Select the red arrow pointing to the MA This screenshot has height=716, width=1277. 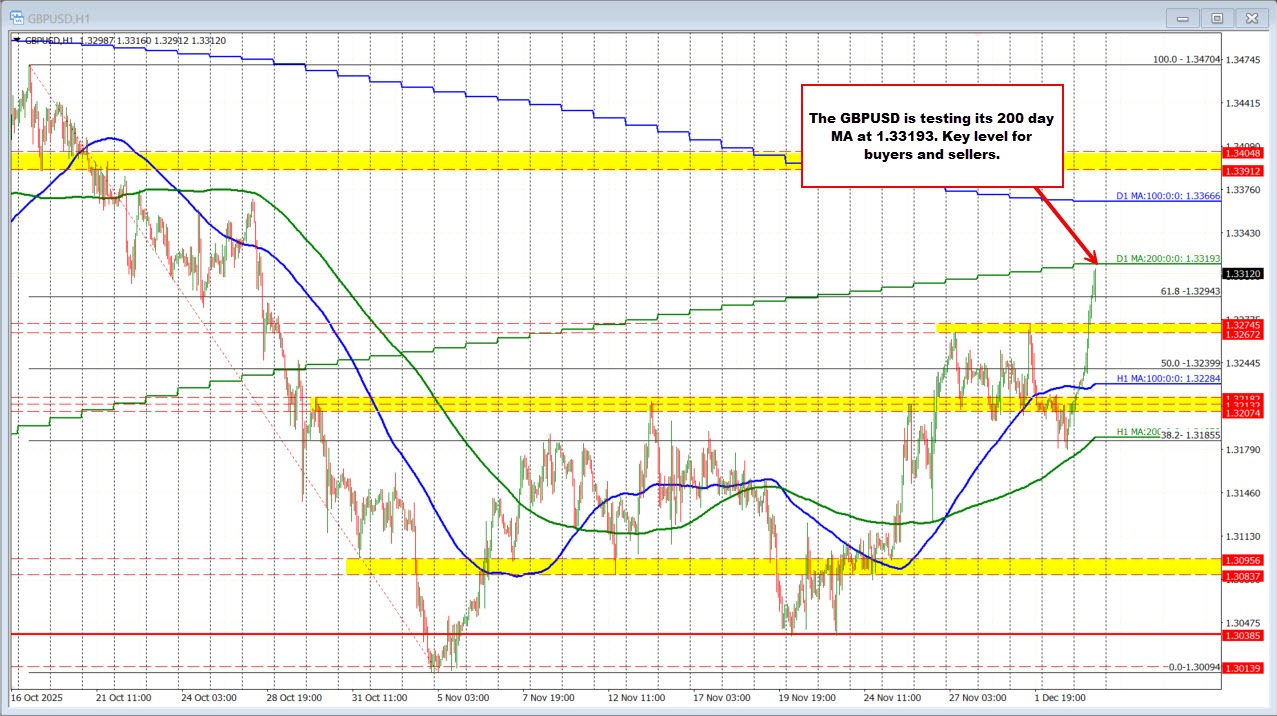click(1065, 222)
